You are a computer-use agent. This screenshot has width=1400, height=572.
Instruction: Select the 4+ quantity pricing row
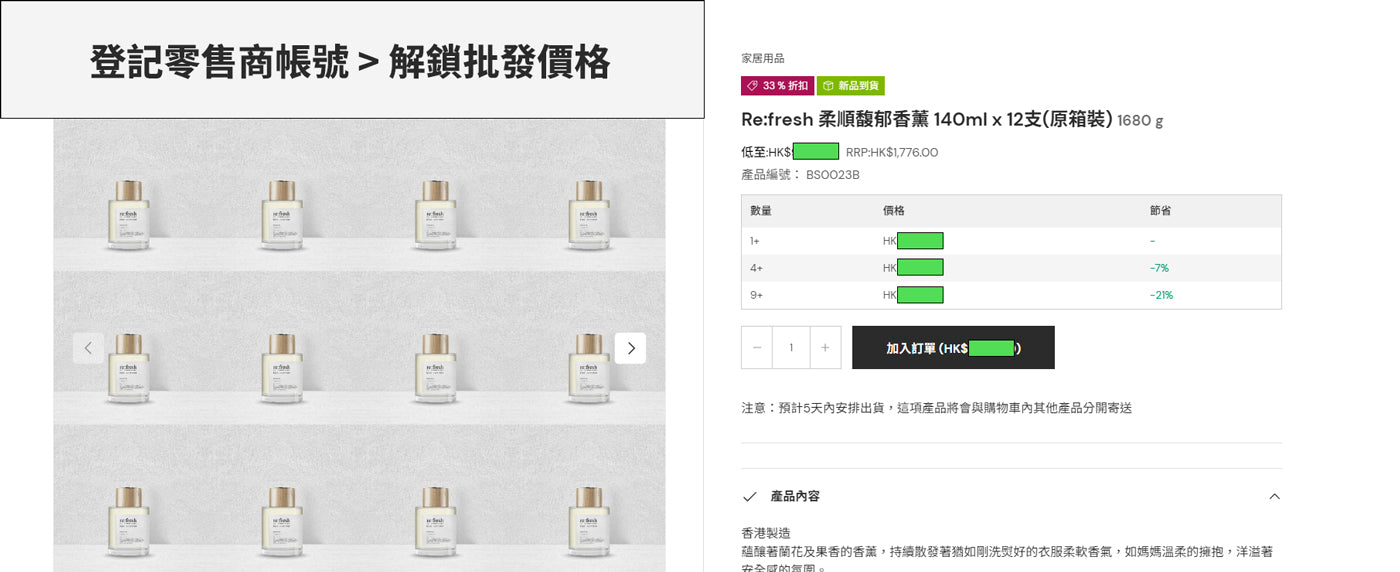[1011, 268]
